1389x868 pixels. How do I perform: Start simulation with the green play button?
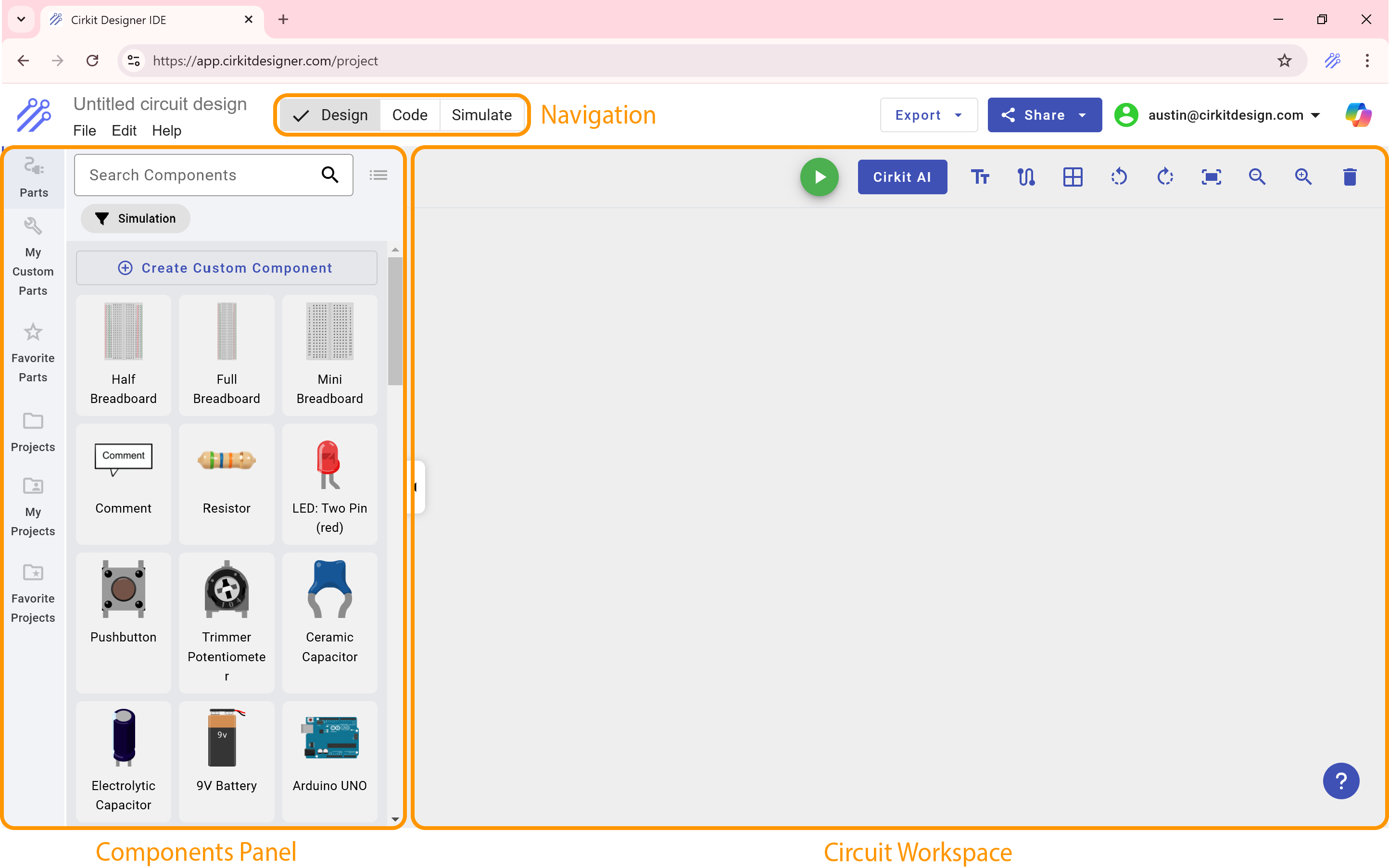tap(819, 177)
